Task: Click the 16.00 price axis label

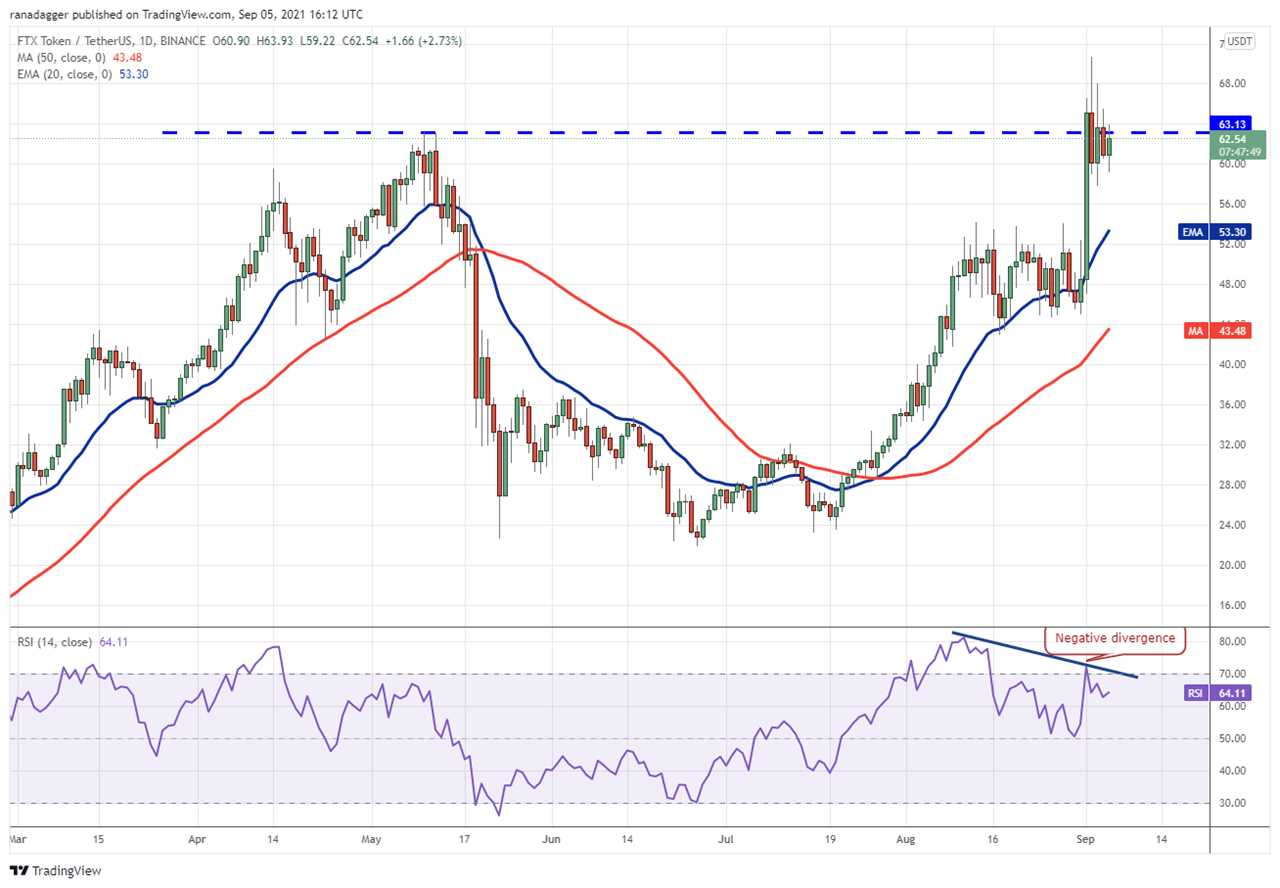Action: [x=1230, y=606]
